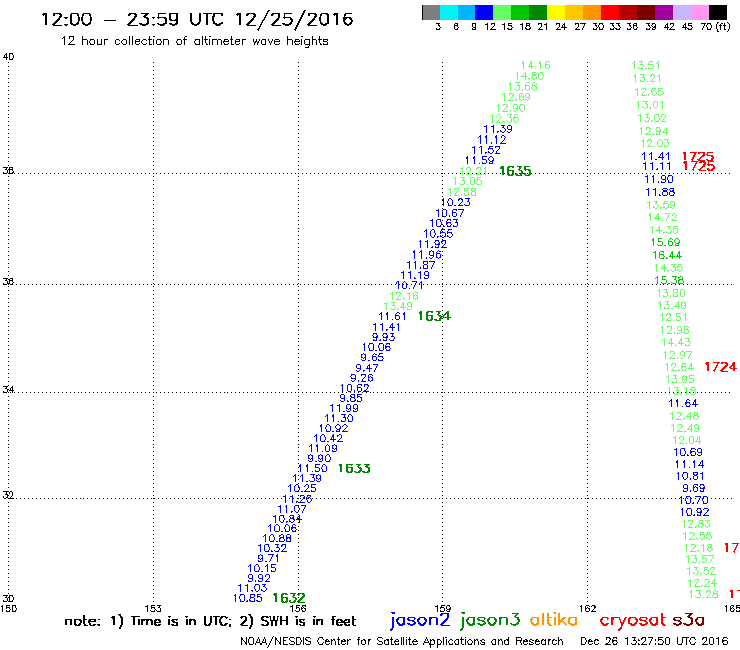The image size is (740, 650).
Task: Click the orange 'altika' satellite label
Action: pyautogui.click(x=554, y=619)
